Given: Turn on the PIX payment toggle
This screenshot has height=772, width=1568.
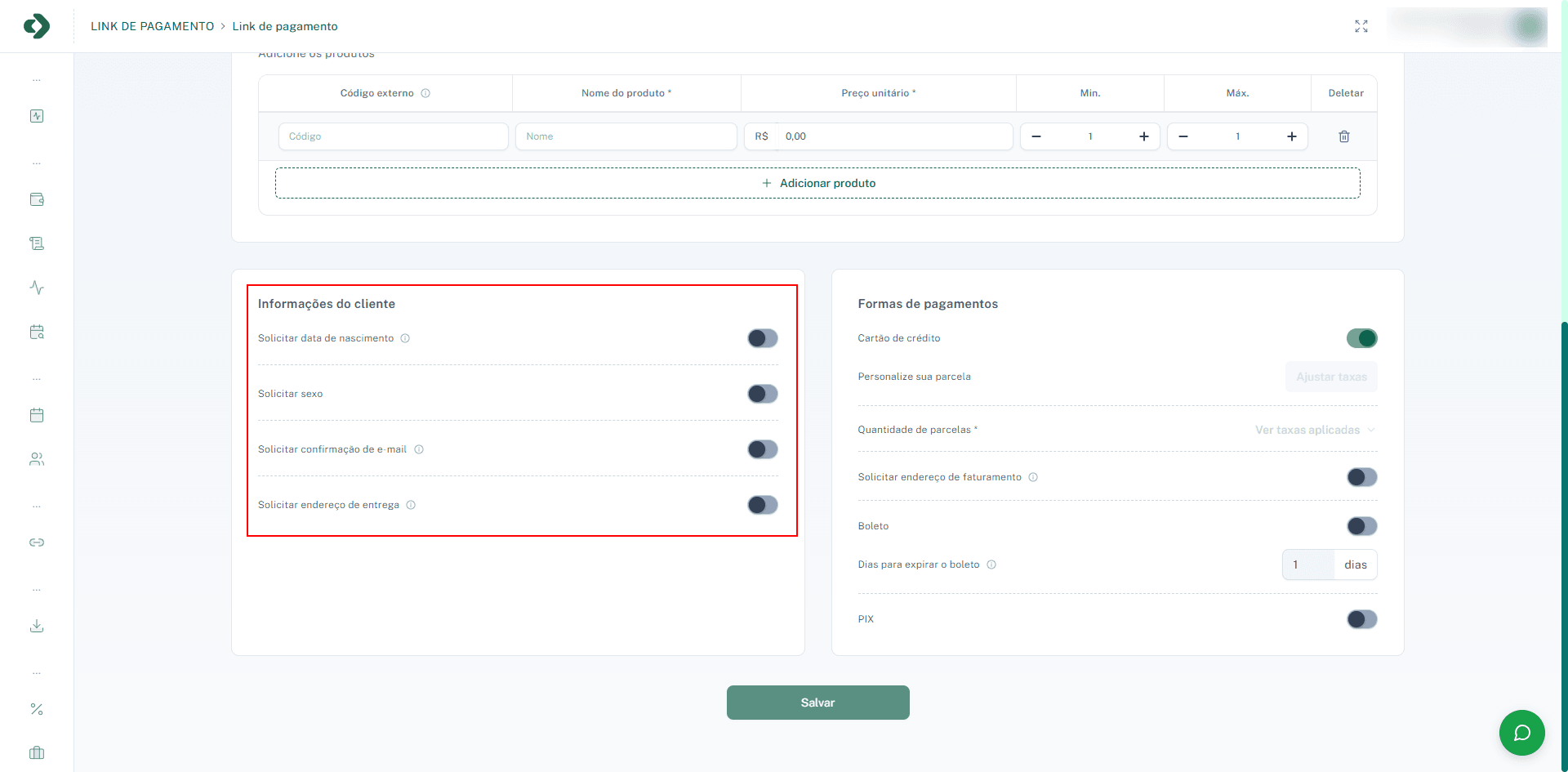Looking at the screenshot, I should click(1361, 619).
